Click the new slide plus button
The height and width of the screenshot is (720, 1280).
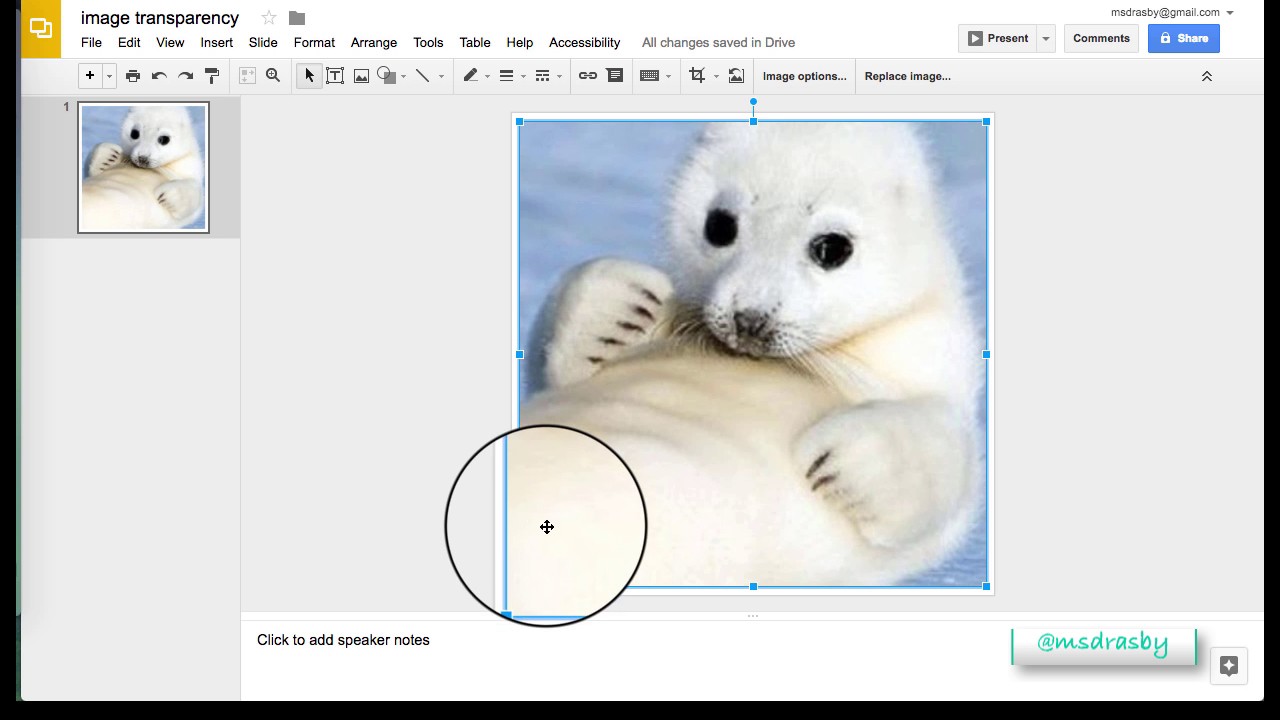click(x=89, y=76)
